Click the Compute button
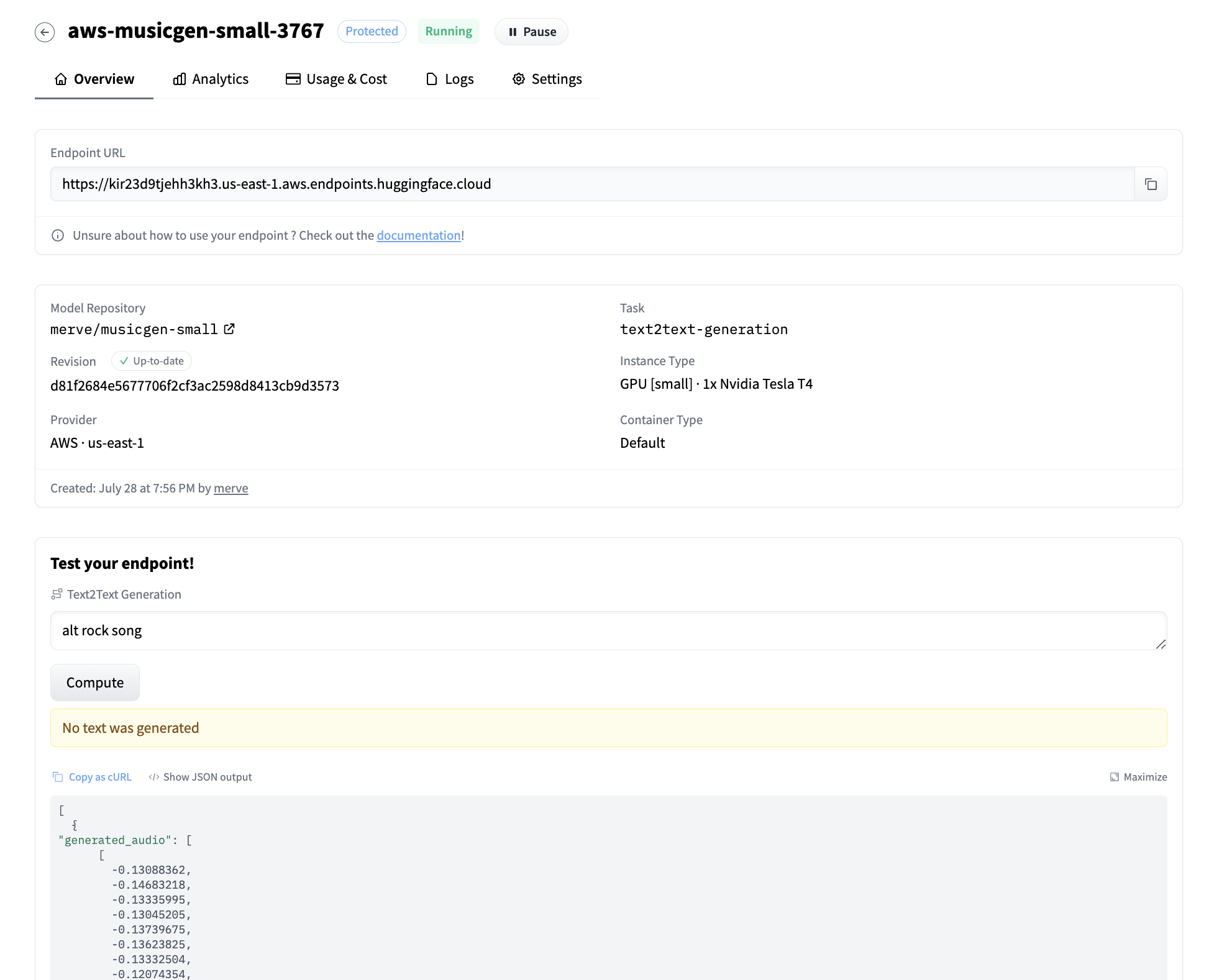 tap(94, 681)
